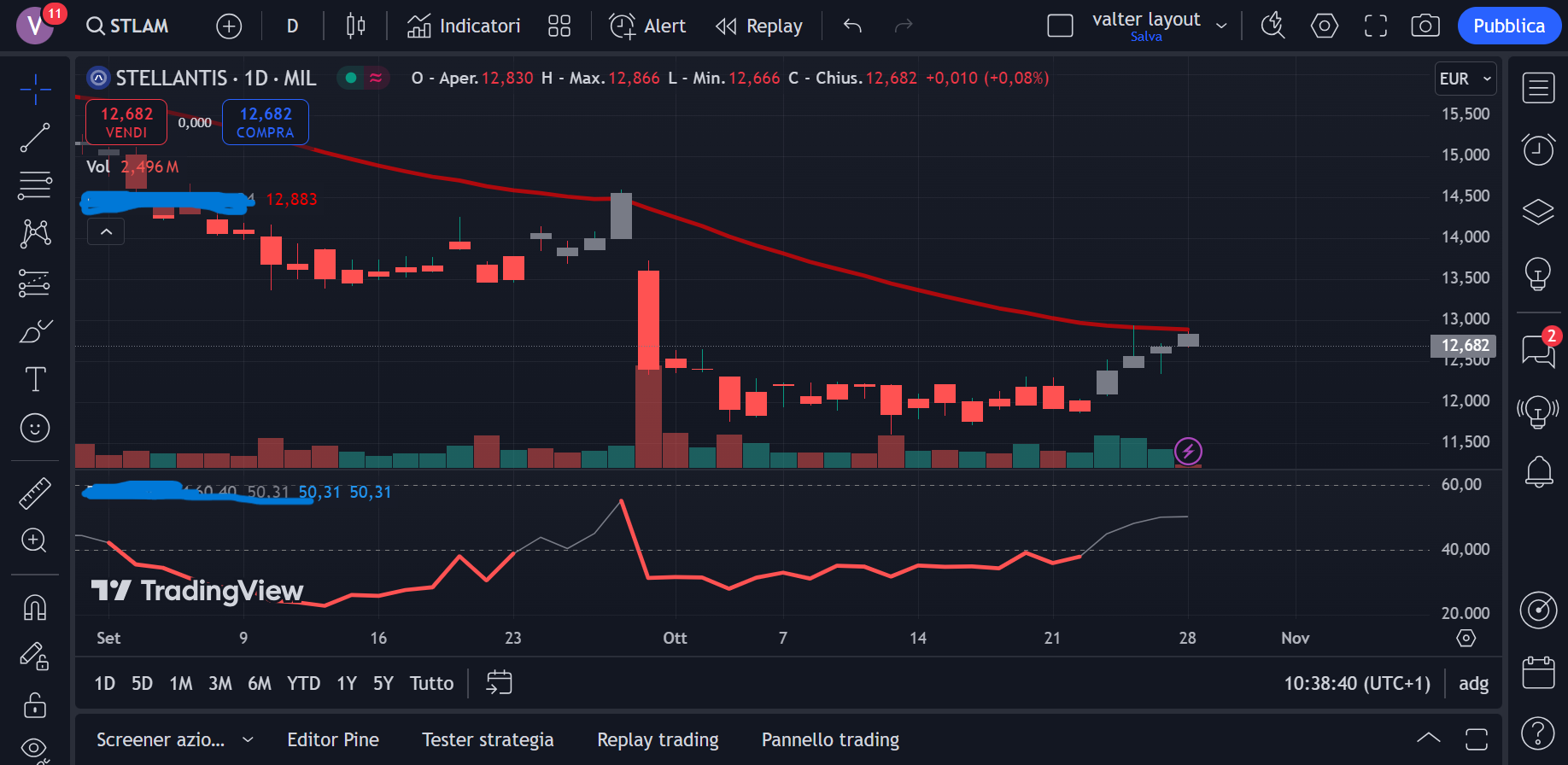The height and width of the screenshot is (765, 1568).
Task: Open the economic calendar panel
Action: pos(1538,673)
